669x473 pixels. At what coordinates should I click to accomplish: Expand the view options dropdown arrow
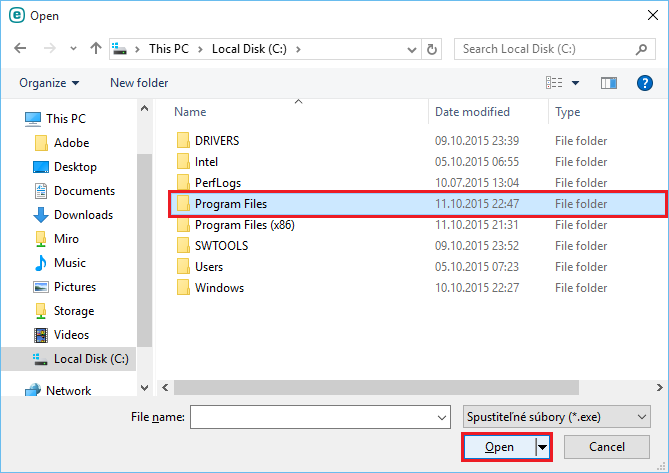click(576, 83)
